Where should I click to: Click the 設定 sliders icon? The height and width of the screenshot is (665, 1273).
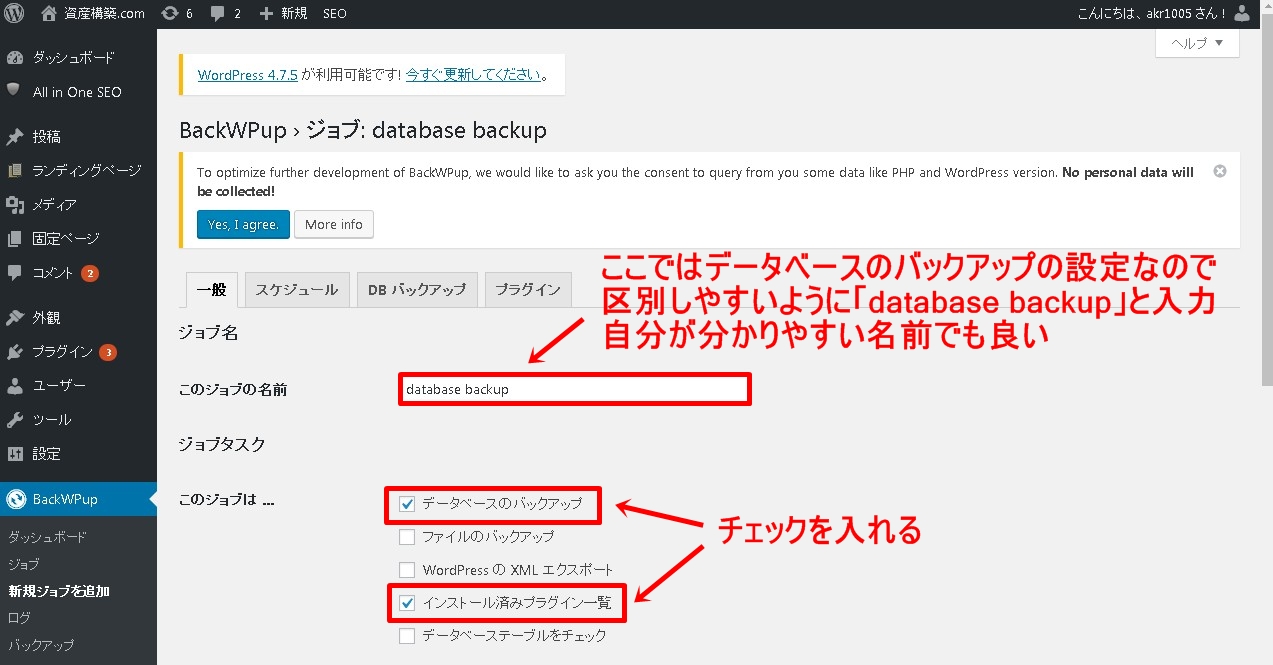pos(14,454)
